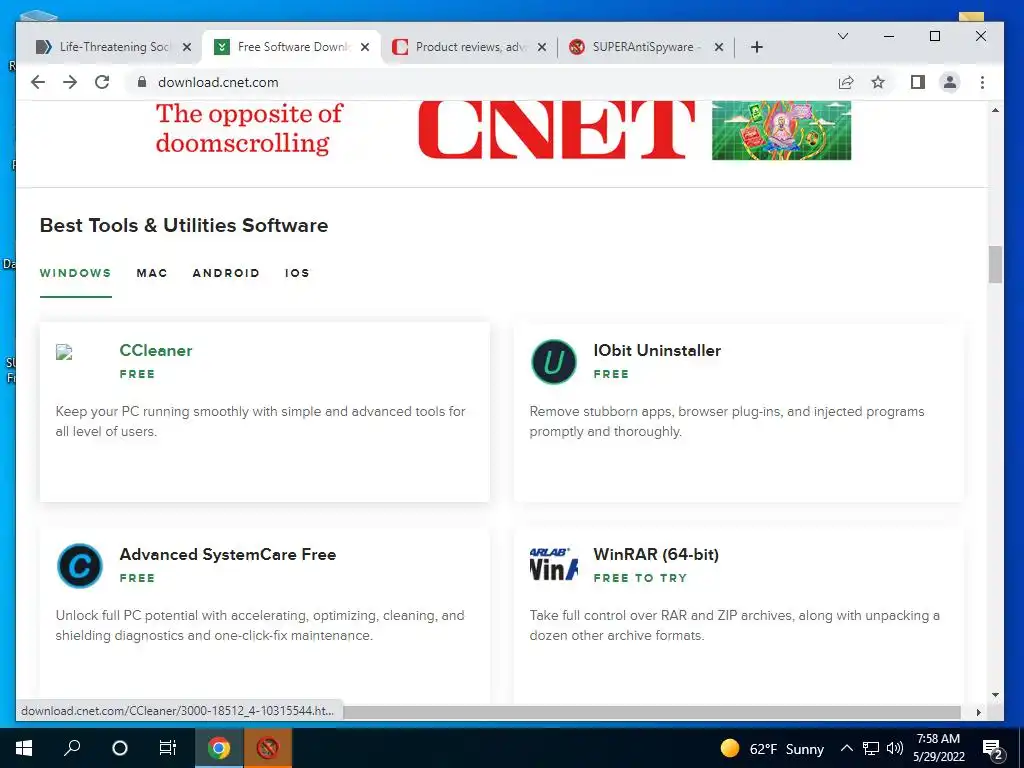Open the volume control tray icon
The height and width of the screenshot is (768, 1024).
[x=895, y=748]
